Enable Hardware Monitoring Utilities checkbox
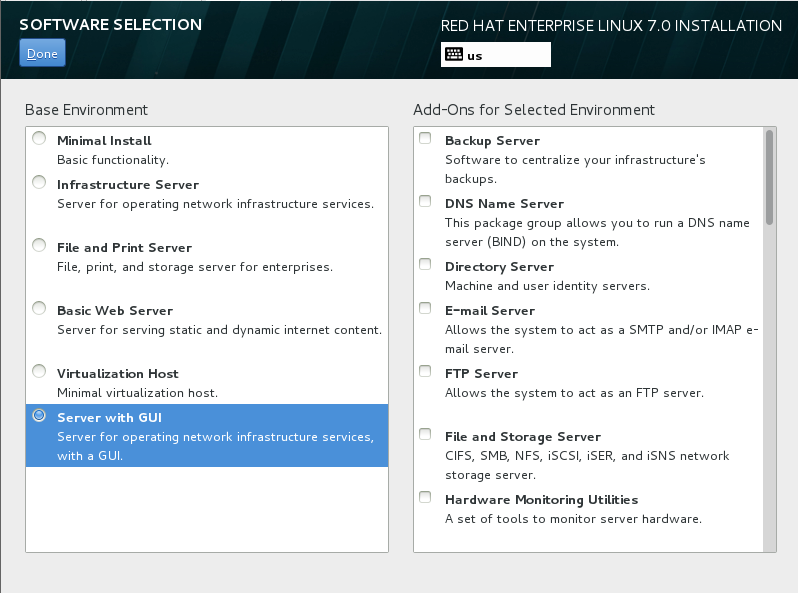Screen dimensions: 798x593 [425, 497]
